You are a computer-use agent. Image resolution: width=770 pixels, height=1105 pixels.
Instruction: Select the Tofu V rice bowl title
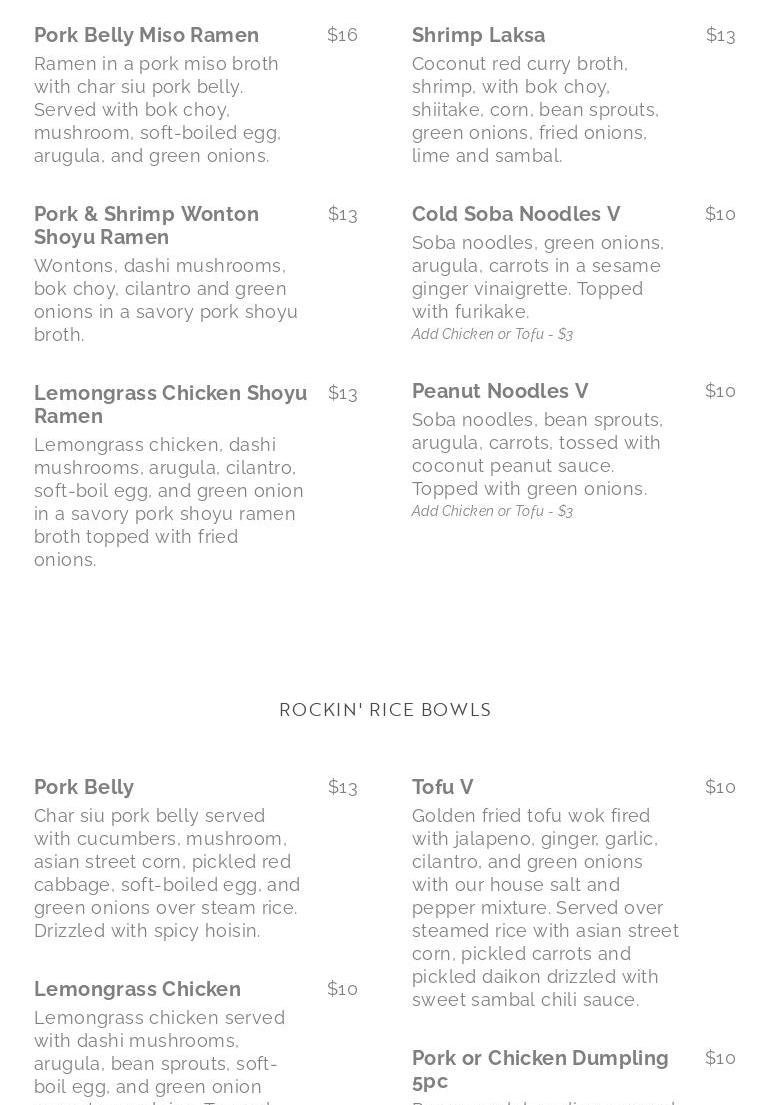442,788
